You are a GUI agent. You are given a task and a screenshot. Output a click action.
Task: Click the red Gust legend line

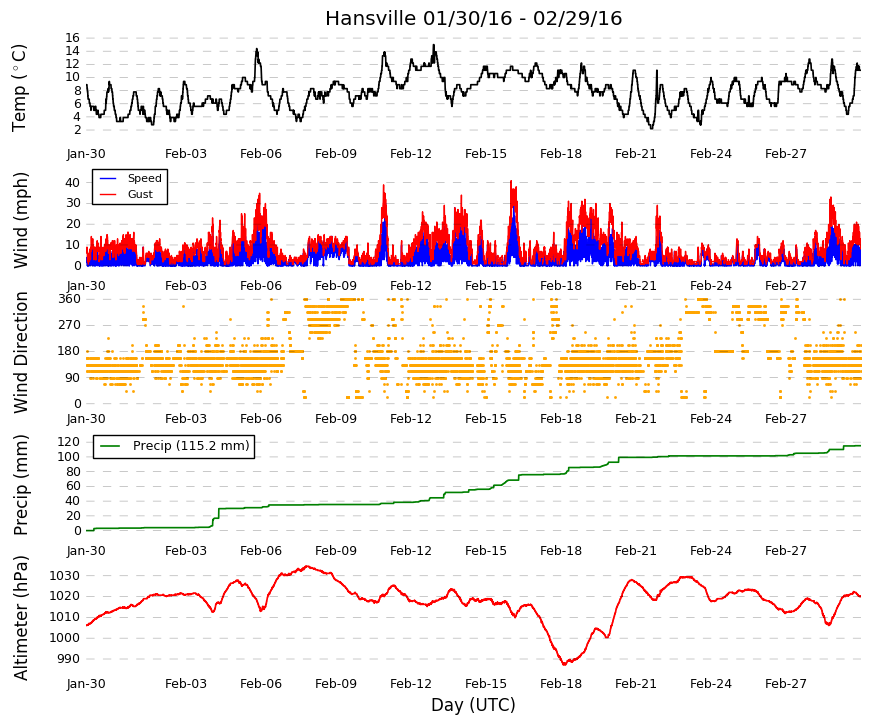click(108, 194)
